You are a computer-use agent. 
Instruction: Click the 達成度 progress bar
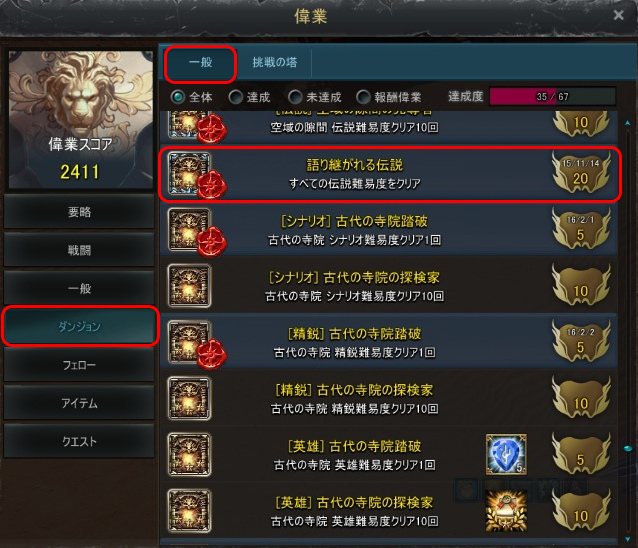(x=552, y=97)
